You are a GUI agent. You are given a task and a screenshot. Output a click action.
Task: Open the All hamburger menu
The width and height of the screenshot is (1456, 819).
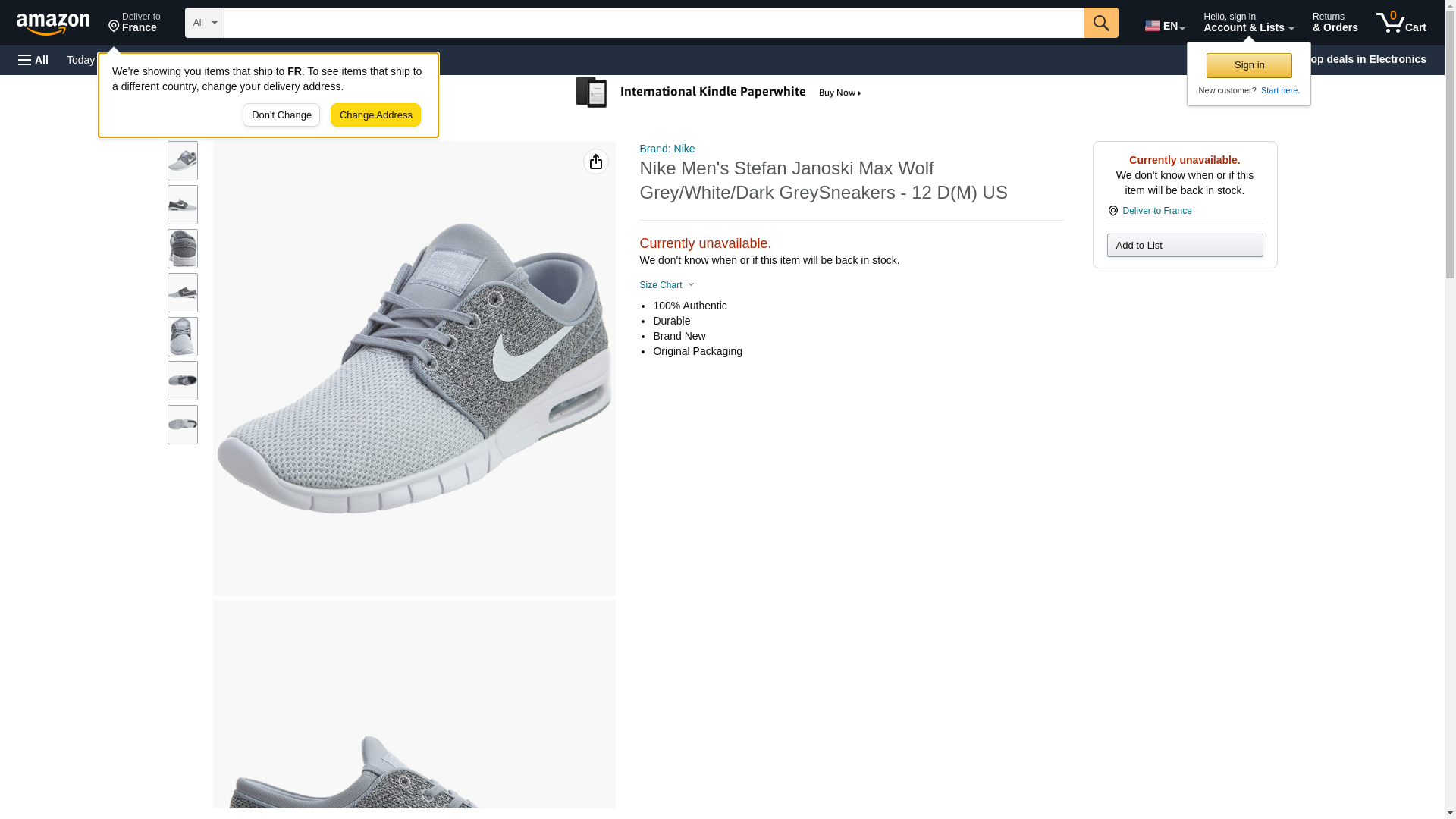[33, 60]
